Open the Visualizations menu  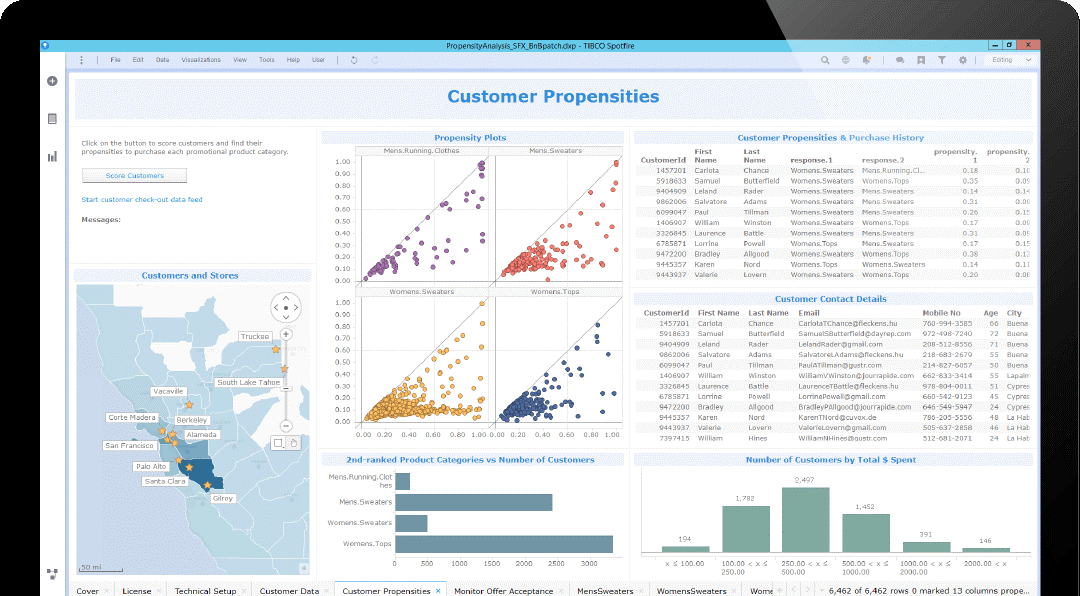pyautogui.click(x=201, y=60)
